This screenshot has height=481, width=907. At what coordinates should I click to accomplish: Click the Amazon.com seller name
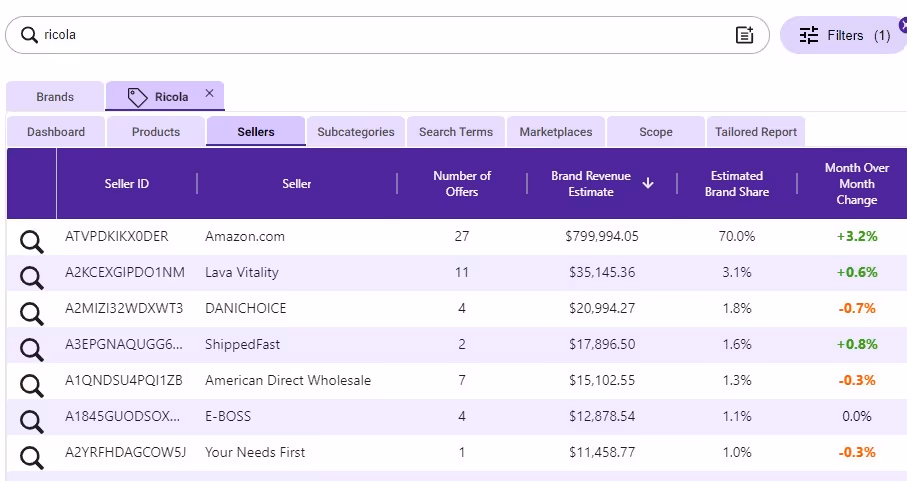pyautogui.click(x=245, y=236)
